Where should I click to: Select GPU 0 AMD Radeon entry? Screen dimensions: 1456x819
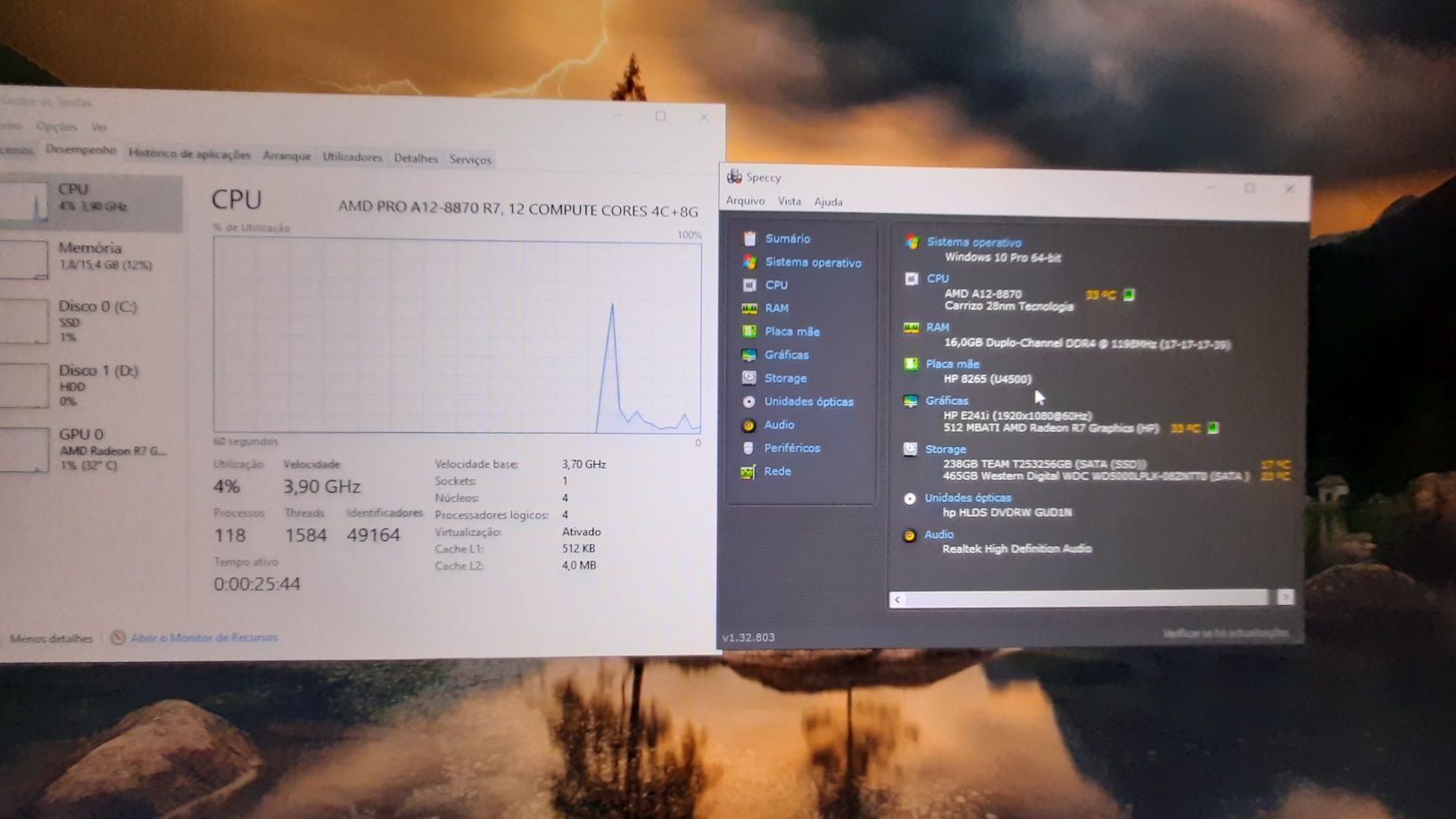(89, 450)
